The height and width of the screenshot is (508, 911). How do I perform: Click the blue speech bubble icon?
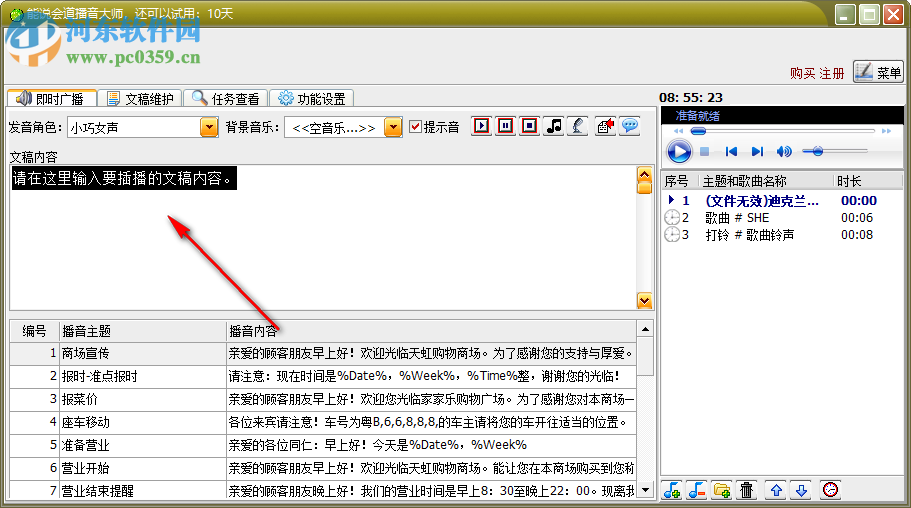click(630, 126)
